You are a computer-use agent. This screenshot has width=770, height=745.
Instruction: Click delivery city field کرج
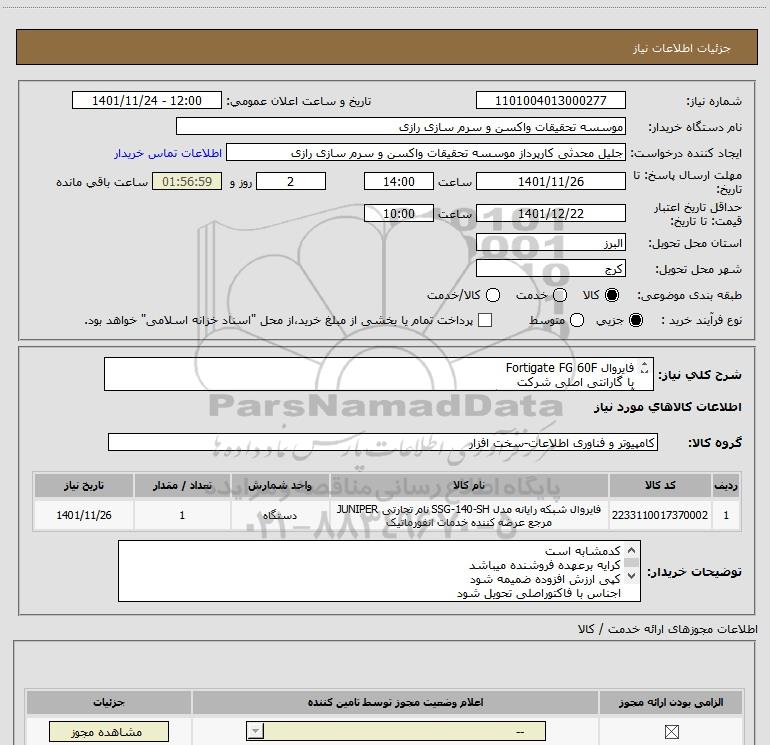pos(550,268)
